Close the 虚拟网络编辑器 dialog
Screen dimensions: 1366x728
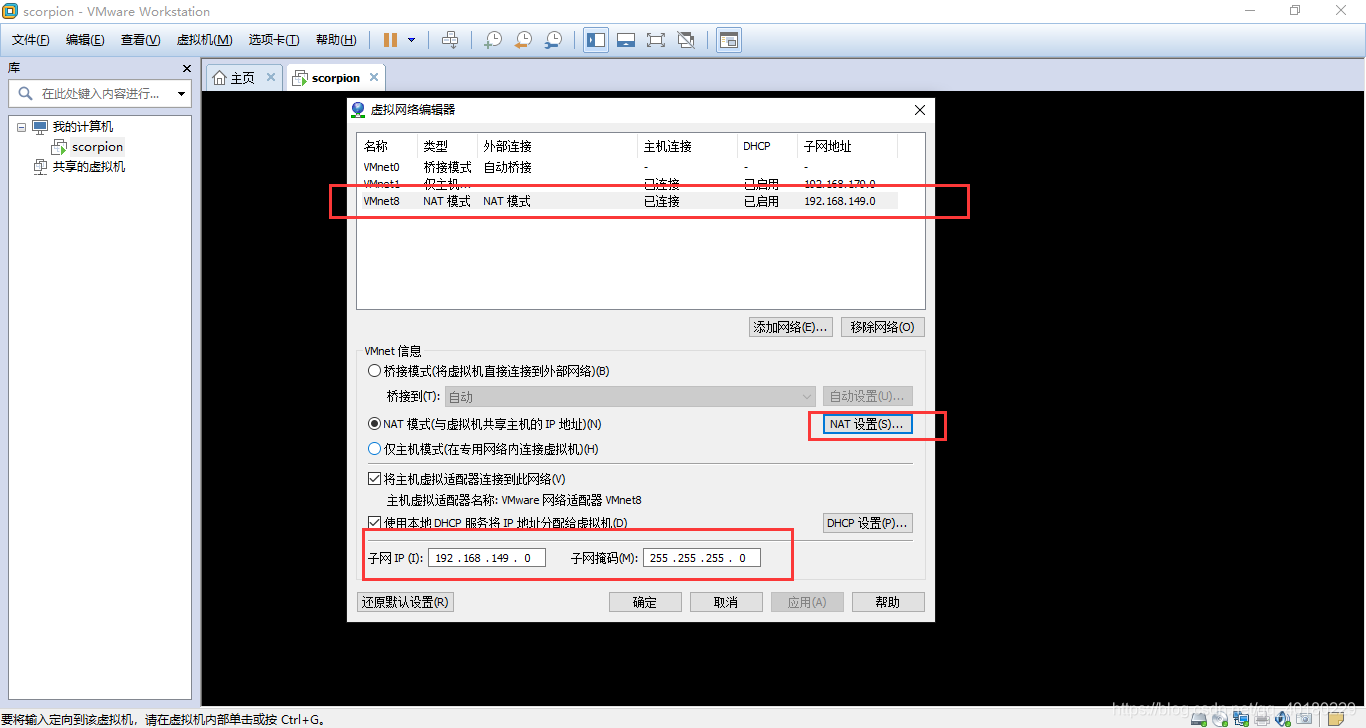(920, 110)
